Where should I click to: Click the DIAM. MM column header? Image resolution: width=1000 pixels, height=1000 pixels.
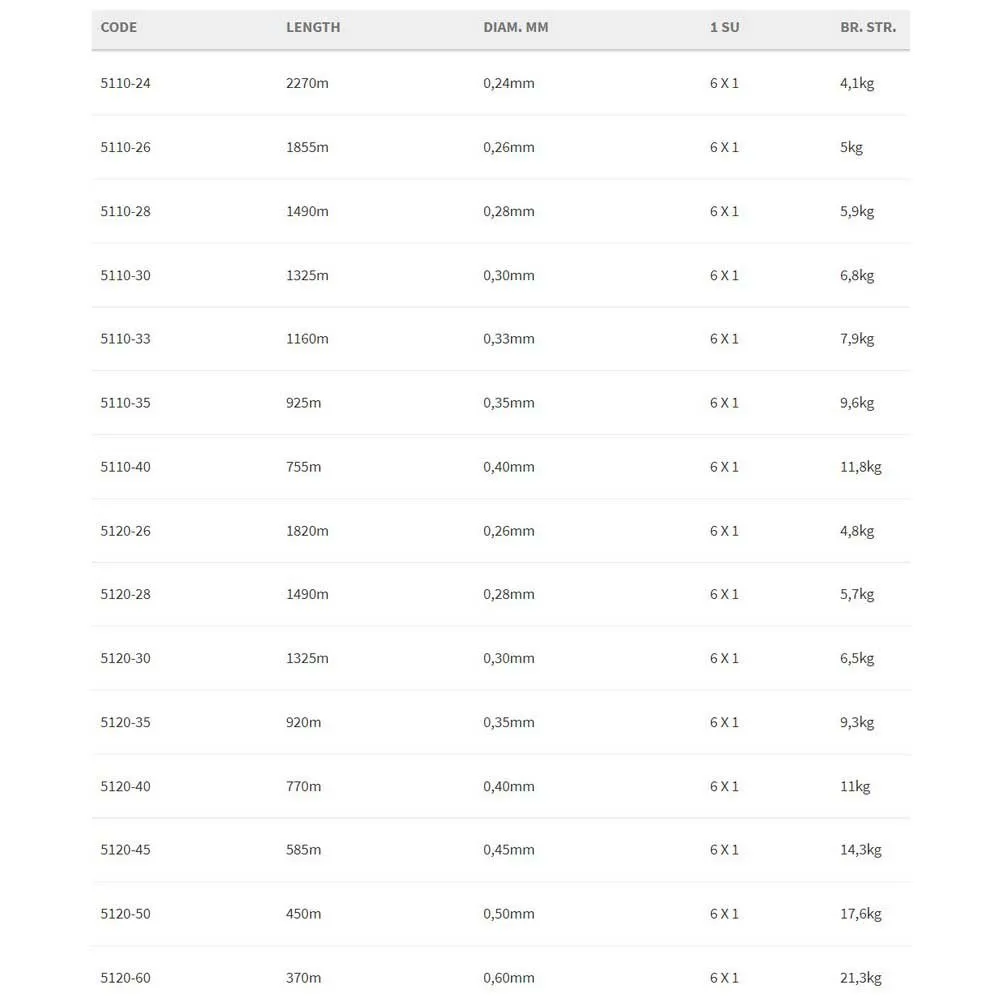(516, 27)
